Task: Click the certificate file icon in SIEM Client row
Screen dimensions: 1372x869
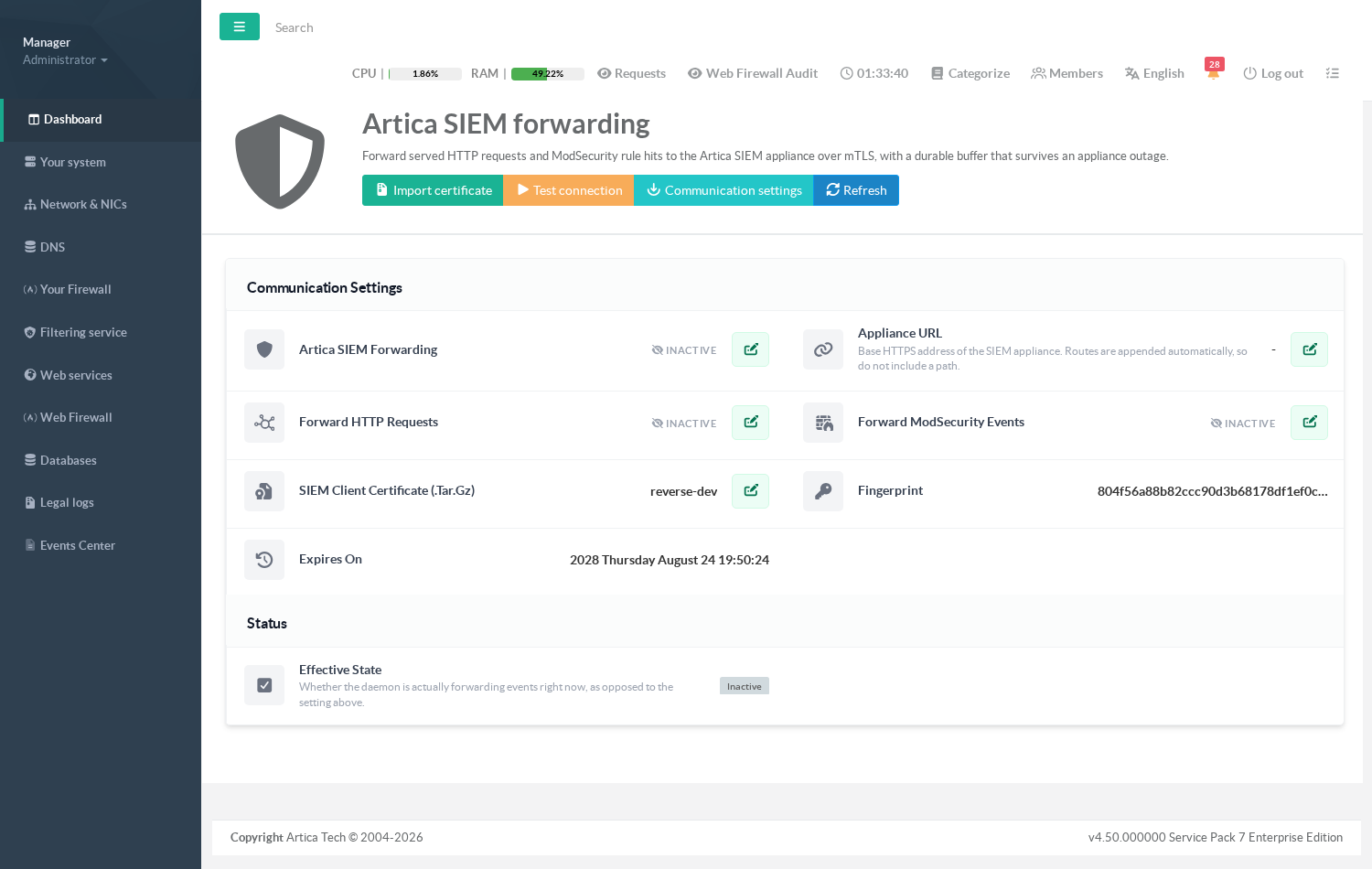Action: coord(264,491)
